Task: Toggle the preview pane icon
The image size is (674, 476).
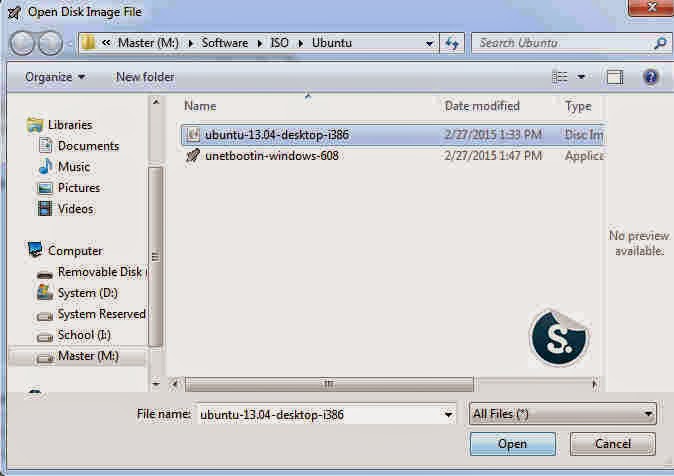Action: click(x=615, y=77)
